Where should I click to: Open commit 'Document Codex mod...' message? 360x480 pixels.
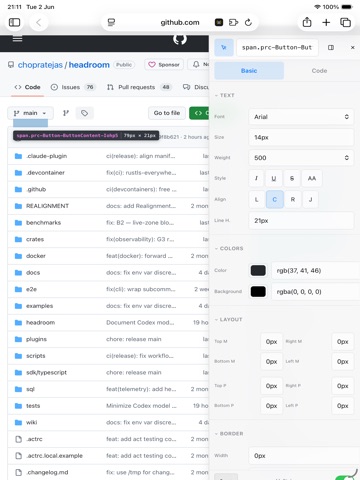click(140, 322)
